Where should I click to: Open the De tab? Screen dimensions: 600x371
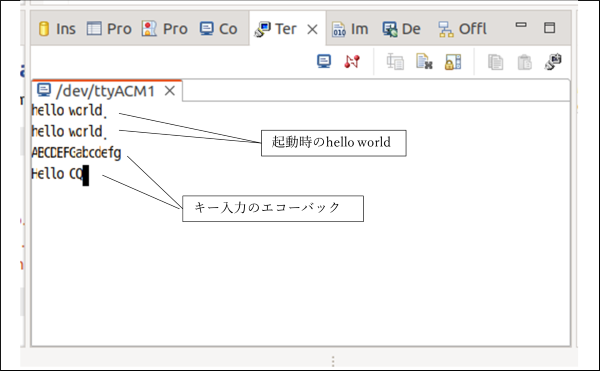tap(401, 29)
